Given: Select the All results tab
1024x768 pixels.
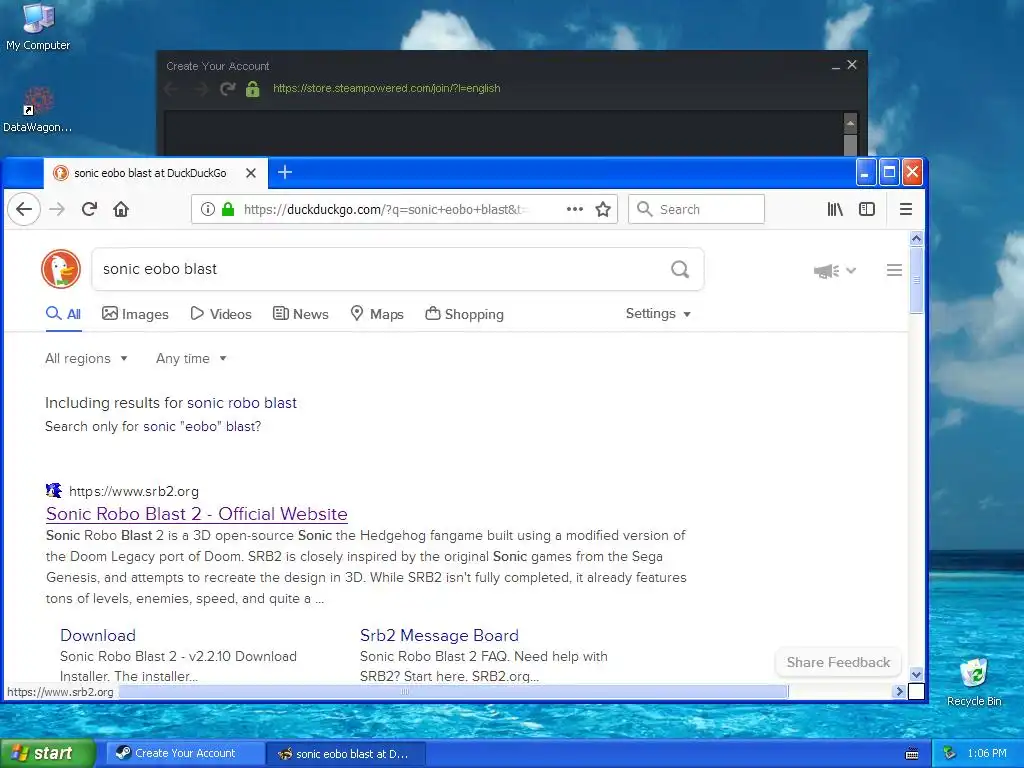Looking at the screenshot, I should [63, 314].
